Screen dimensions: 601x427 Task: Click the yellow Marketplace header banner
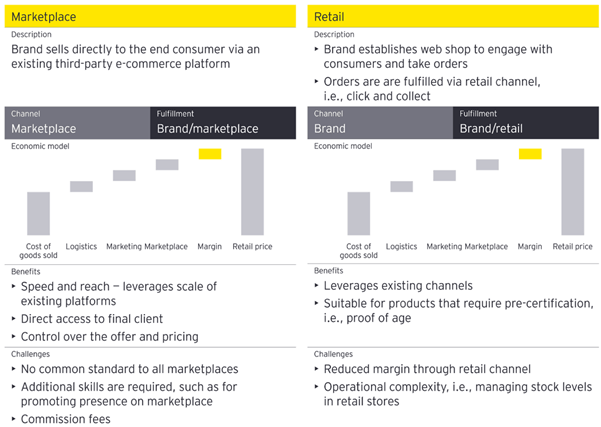(150, 16)
